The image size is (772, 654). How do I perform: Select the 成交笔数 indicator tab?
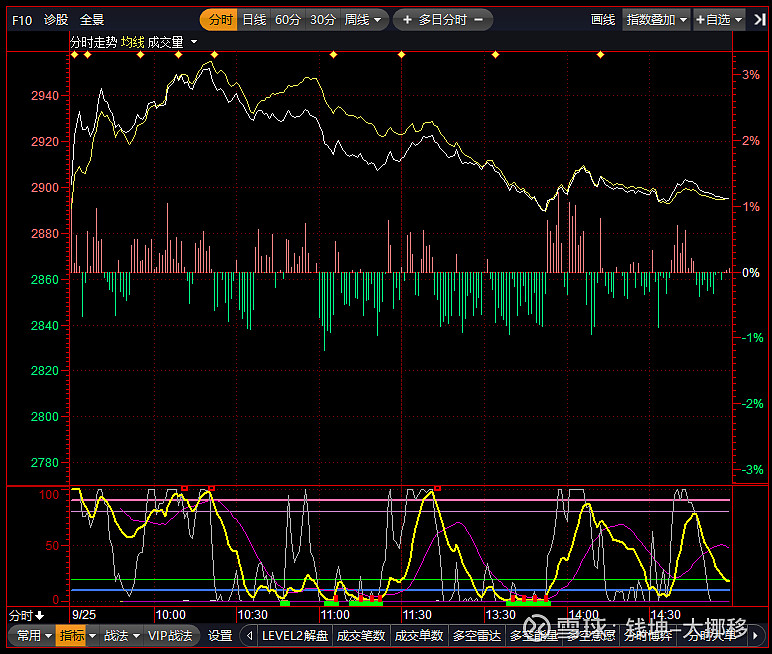pos(361,636)
